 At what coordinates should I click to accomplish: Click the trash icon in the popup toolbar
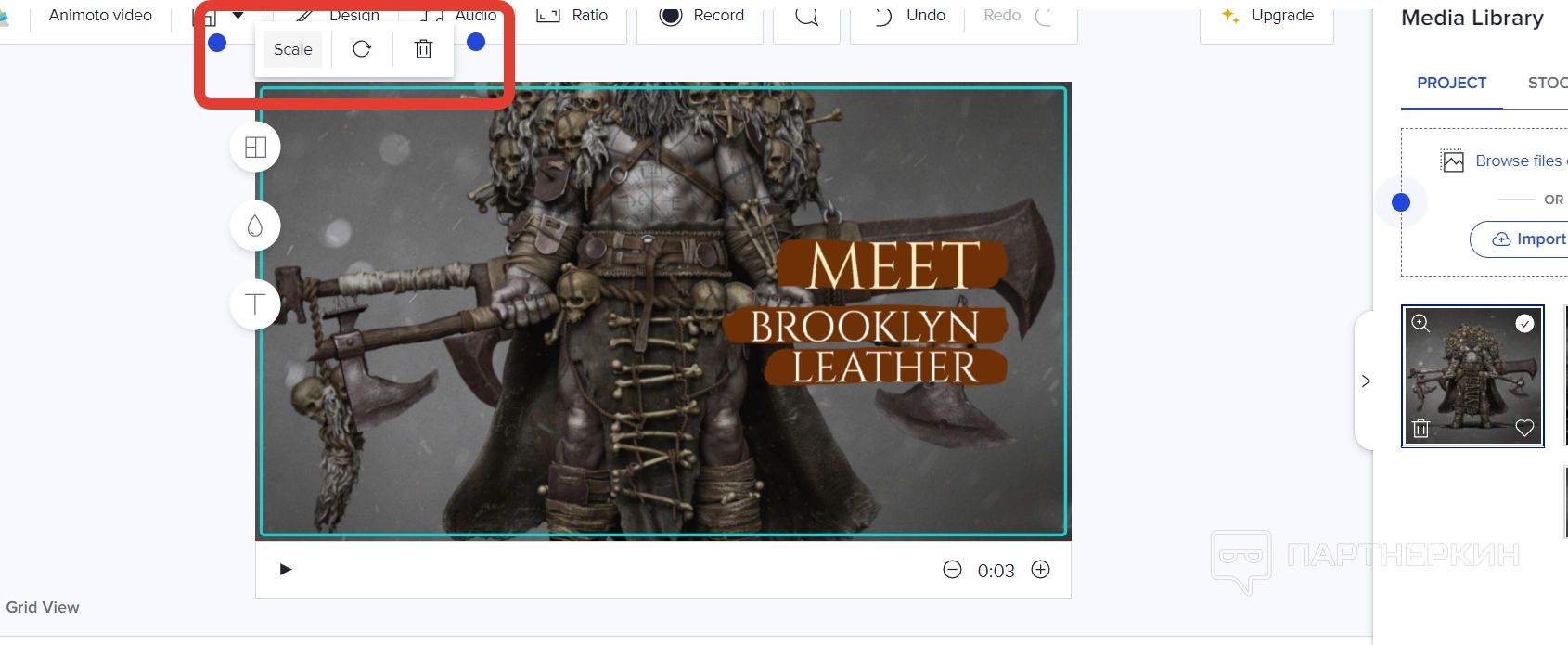pos(423,49)
